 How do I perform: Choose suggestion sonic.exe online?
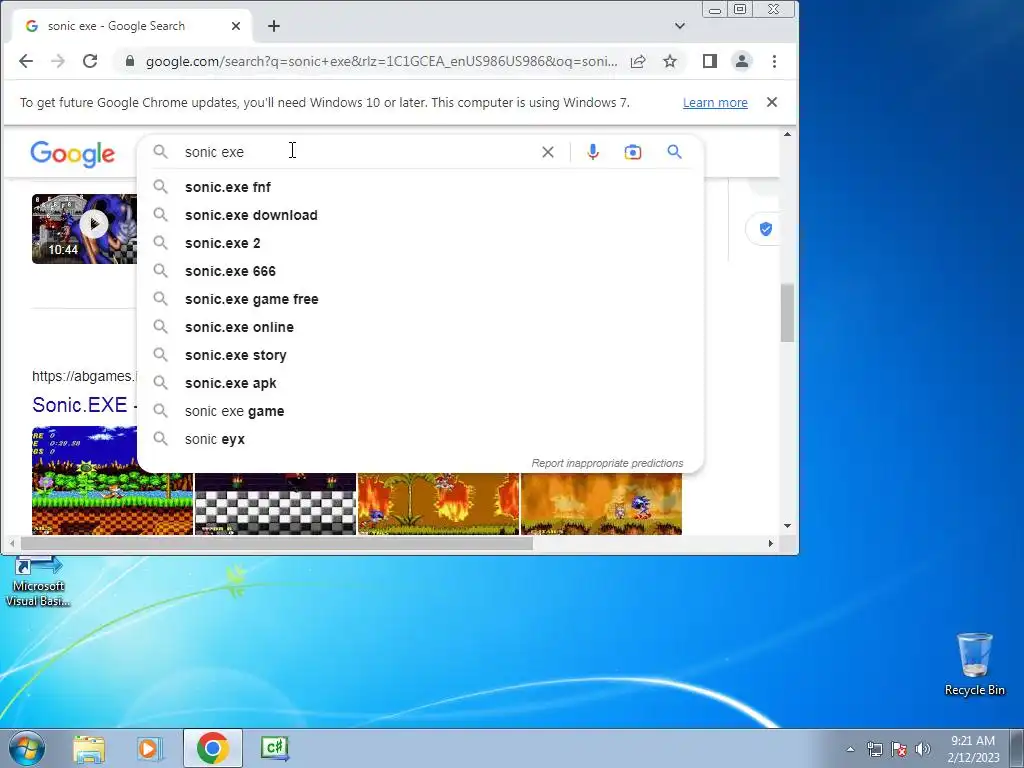(421, 328)
